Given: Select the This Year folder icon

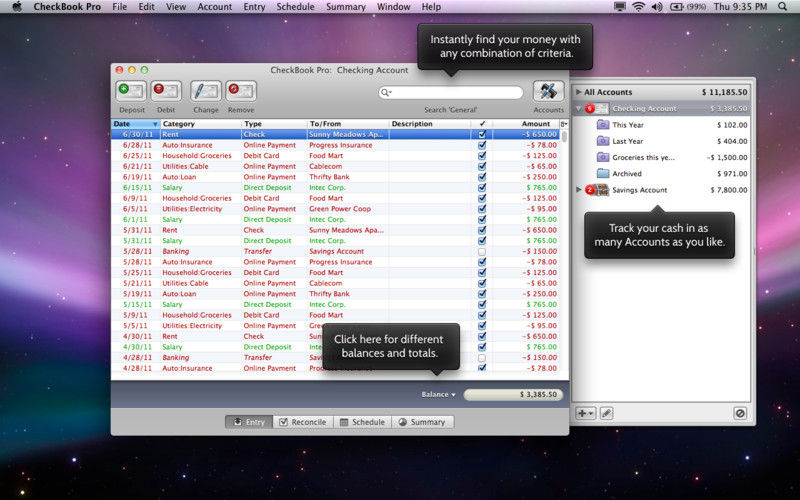Looking at the screenshot, I should click(x=603, y=124).
